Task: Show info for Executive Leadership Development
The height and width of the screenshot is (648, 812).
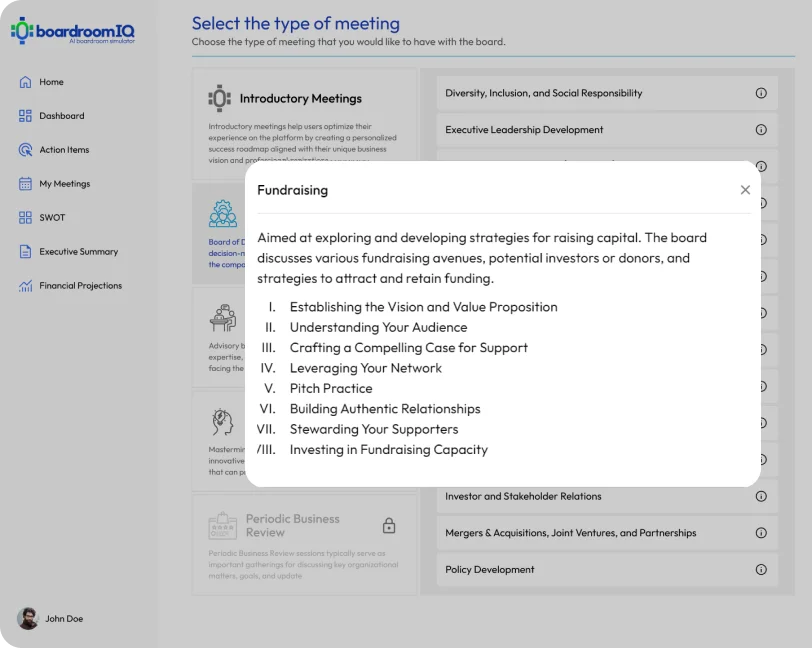Action: click(x=761, y=130)
